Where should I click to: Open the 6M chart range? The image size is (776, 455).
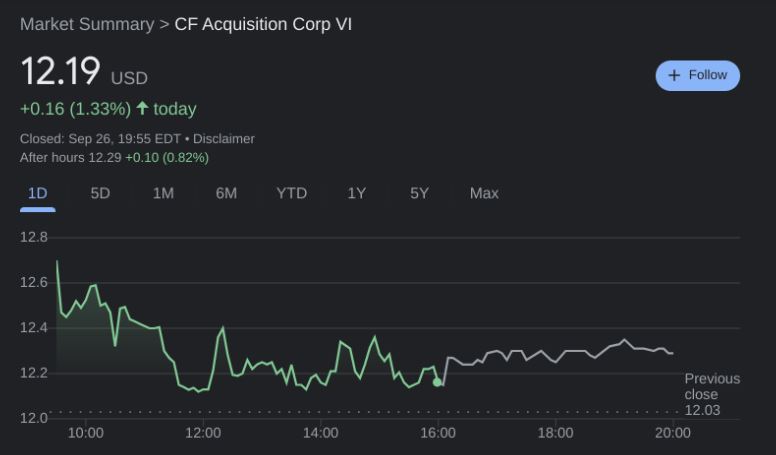tap(226, 193)
